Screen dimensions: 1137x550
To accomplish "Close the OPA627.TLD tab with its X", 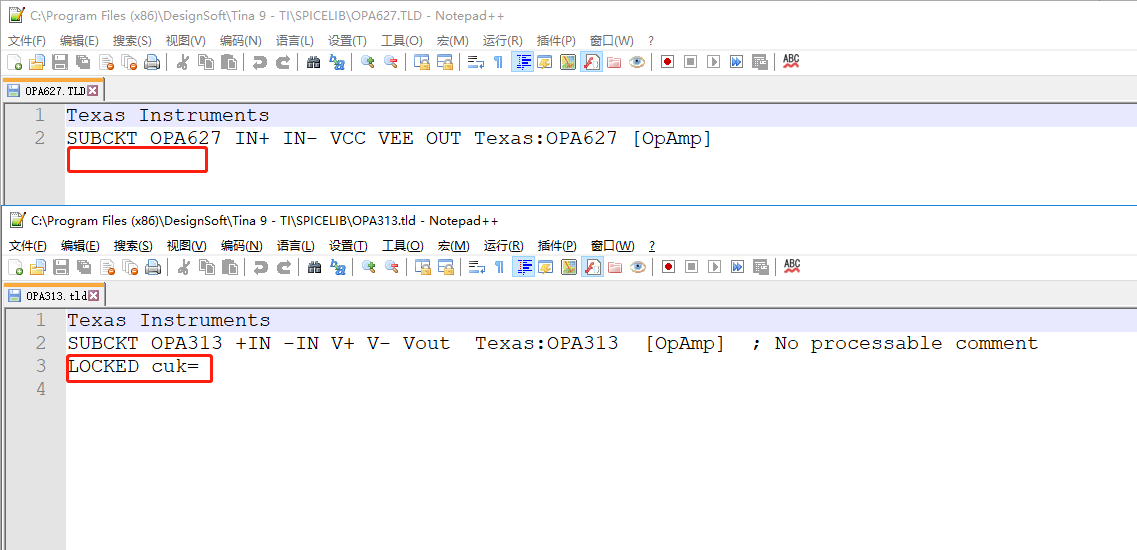I will (93, 91).
